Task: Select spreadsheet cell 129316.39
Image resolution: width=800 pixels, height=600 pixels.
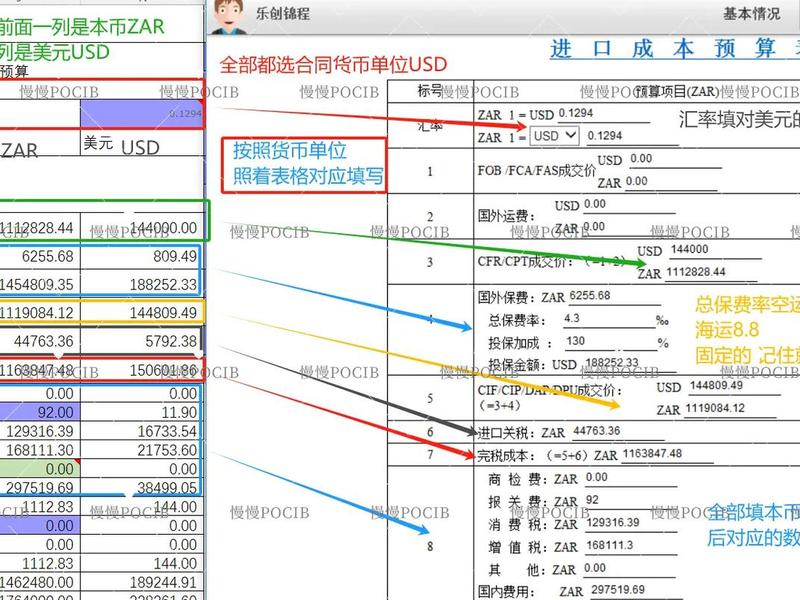Action: pos(40,431)
